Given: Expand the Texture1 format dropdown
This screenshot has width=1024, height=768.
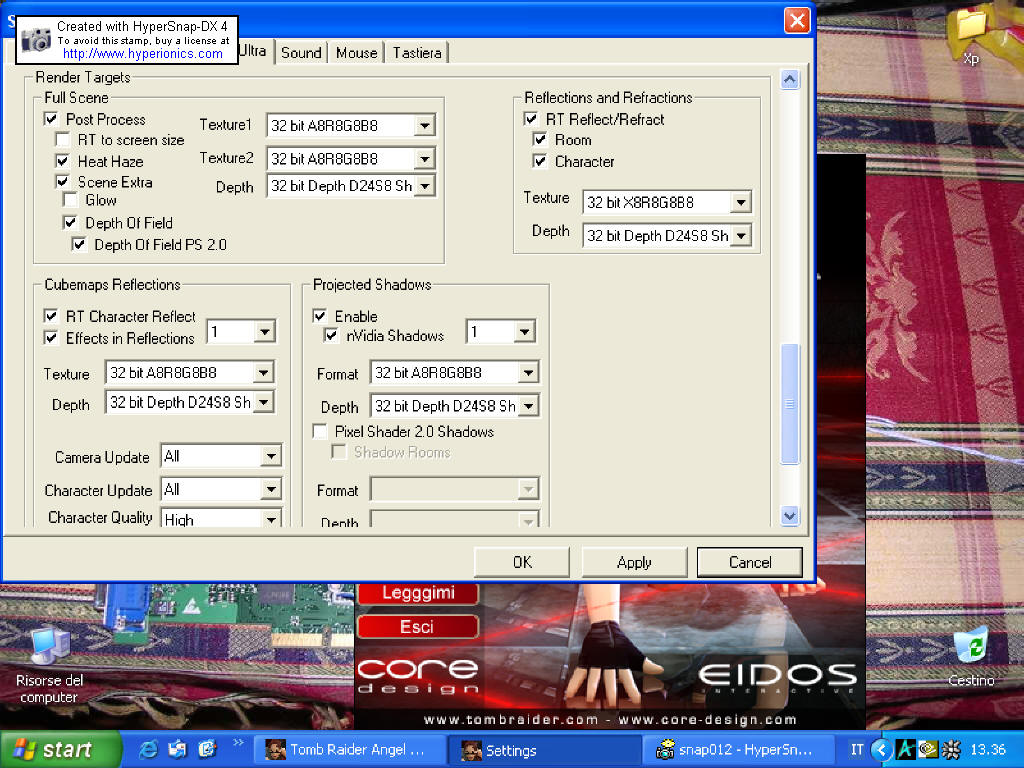Looking at the screenshot, I should [x=424, y=125].
